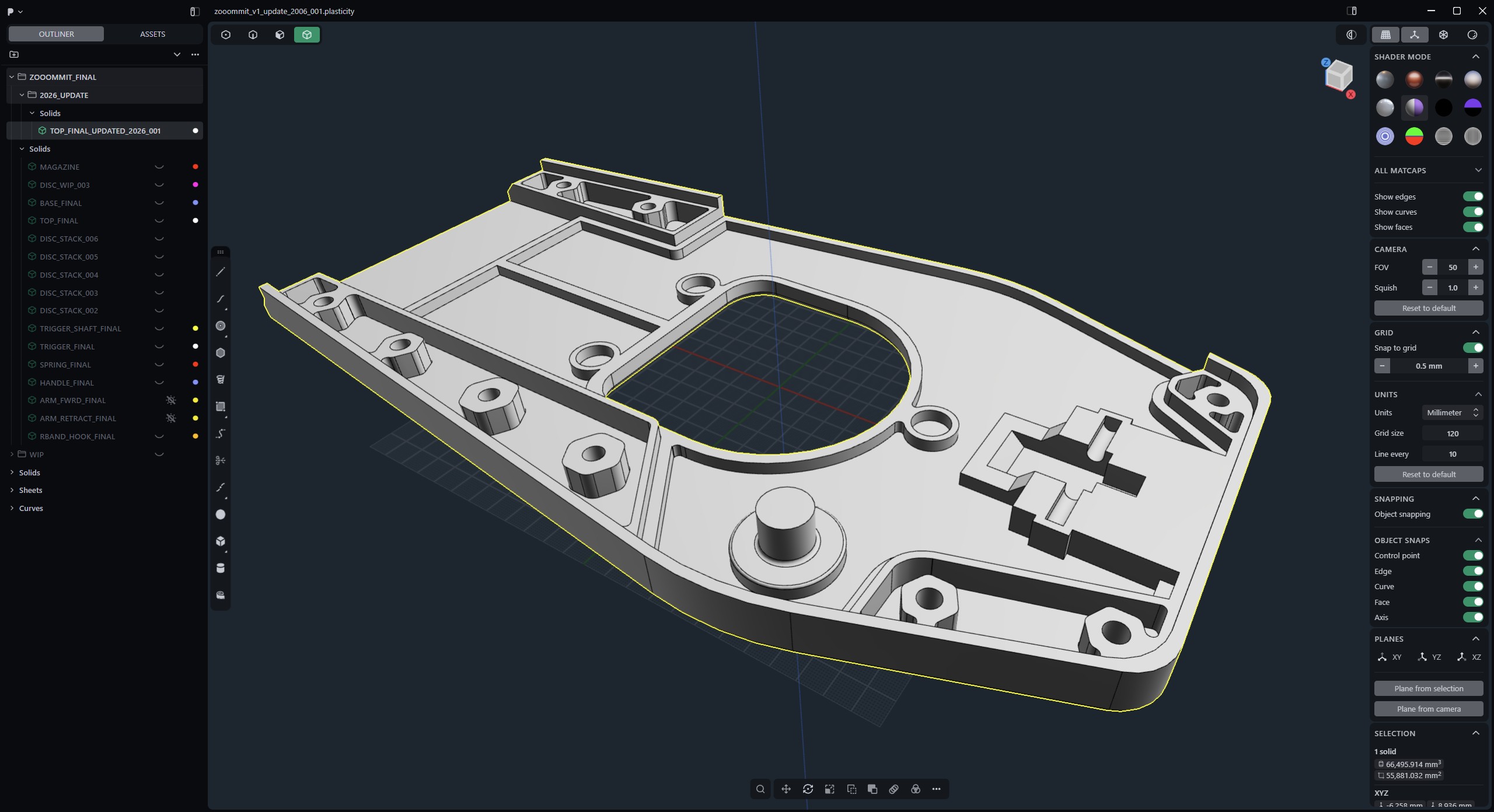Open the search command icon
The image size is (1494, 812).
point(760,789)
